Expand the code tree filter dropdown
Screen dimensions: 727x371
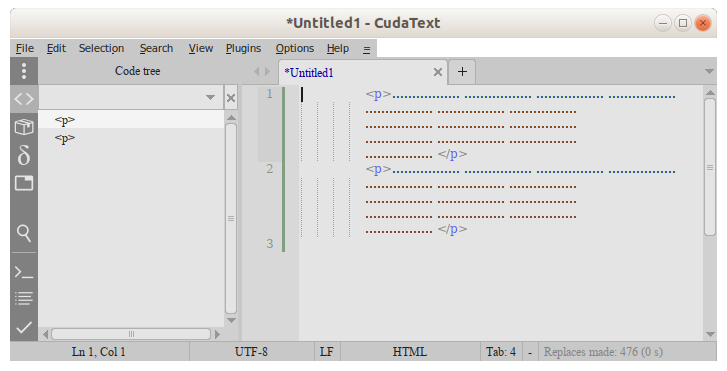click(210, 97)
